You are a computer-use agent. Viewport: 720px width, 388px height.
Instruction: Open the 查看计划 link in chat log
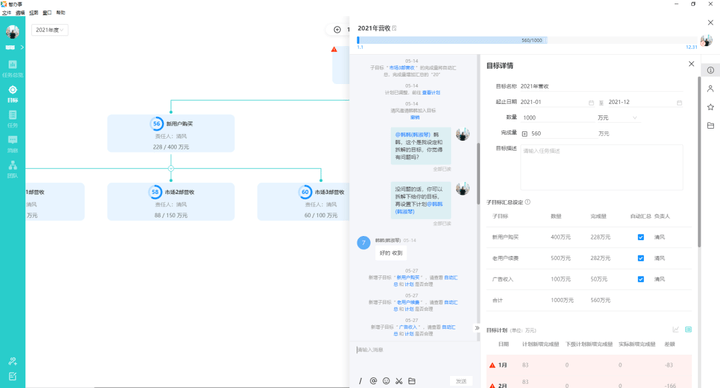pyautogui.click(x=431, y=92)
